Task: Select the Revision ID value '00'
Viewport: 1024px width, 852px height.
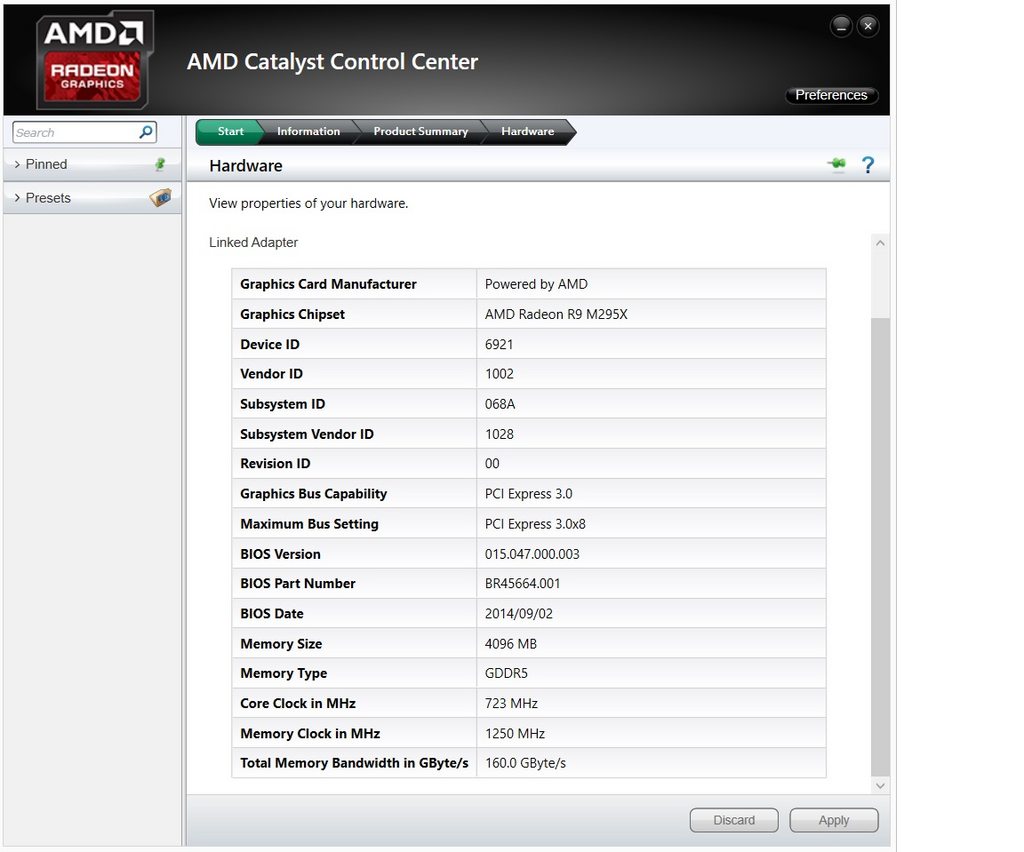Action: tap(492, 464)
